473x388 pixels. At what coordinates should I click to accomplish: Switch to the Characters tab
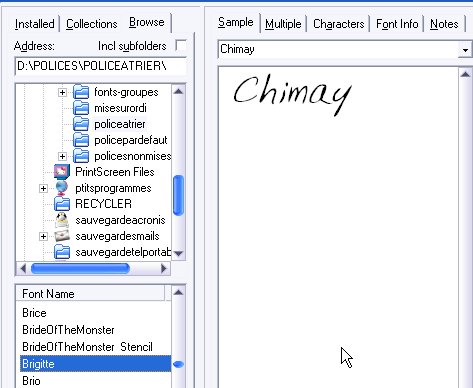tap(338, 24)
